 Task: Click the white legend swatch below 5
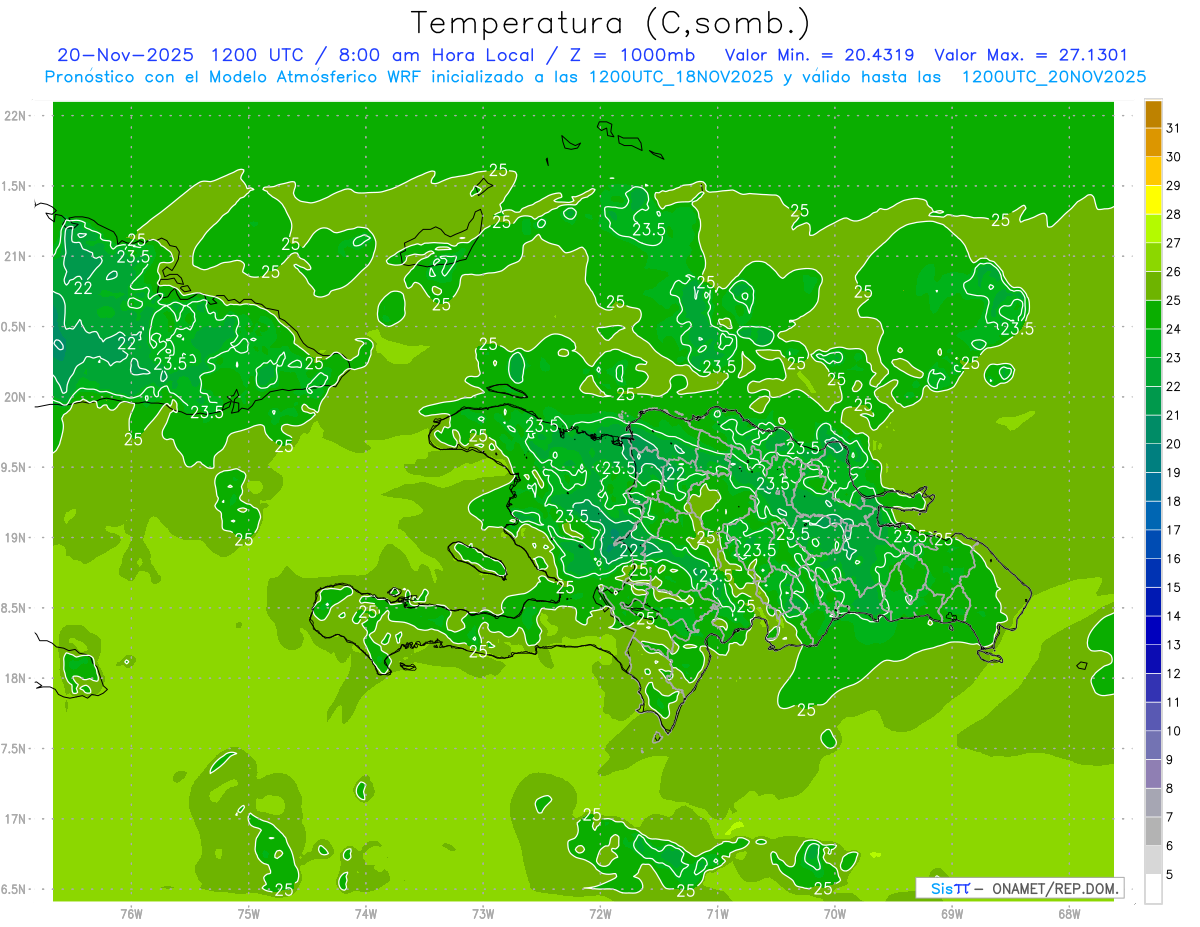[x=1153, y=888]
